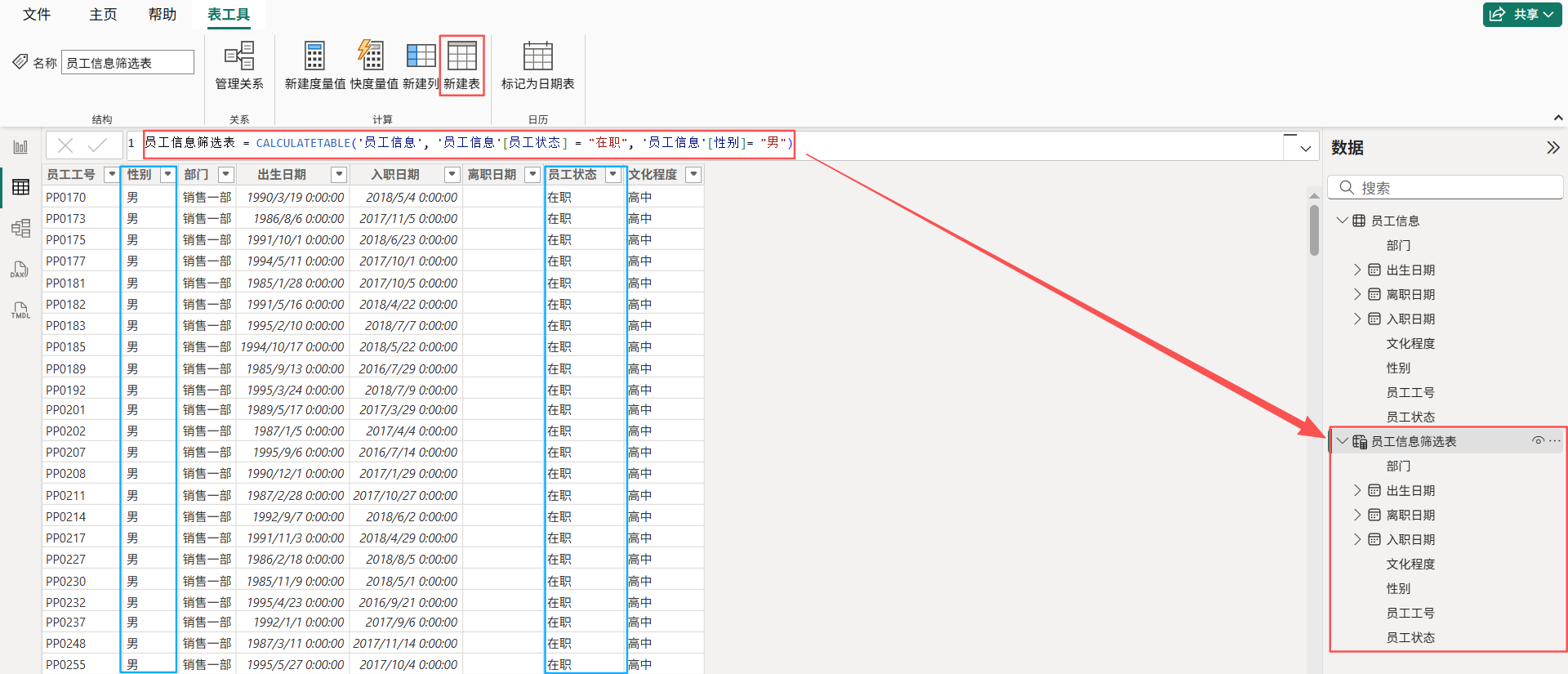The image size is (1568, 674).
Task: Collapse the 员工信息 table tree
Action: (1342, 221)
